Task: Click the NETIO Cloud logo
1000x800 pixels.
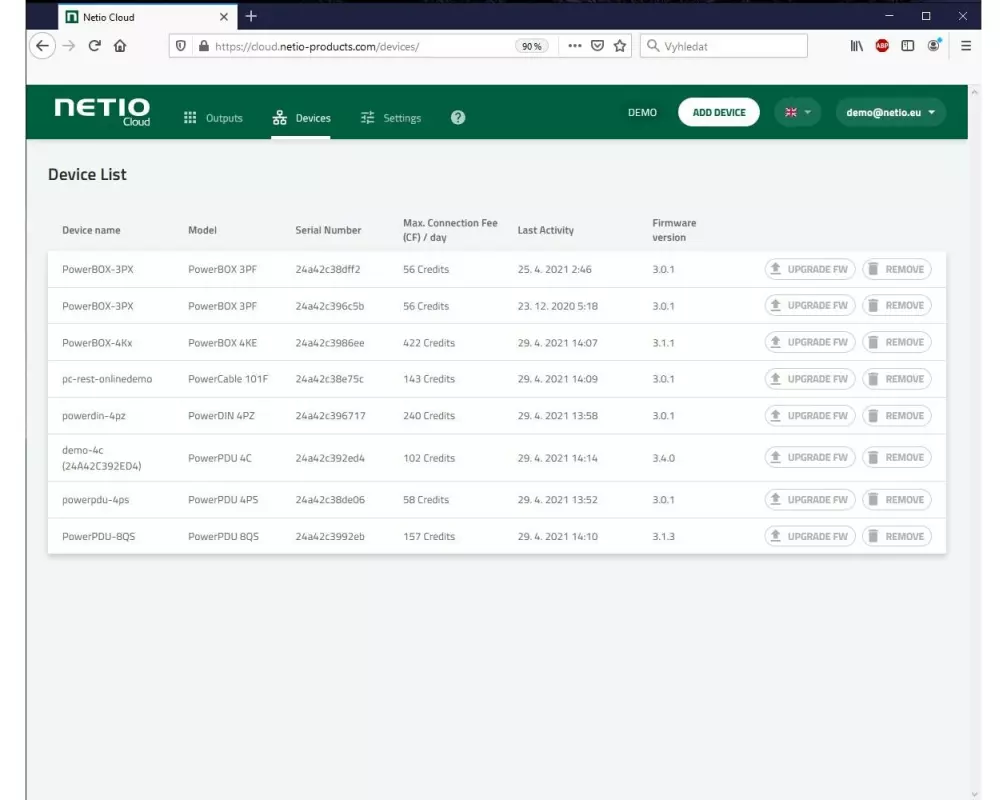Action: point(102,111)
